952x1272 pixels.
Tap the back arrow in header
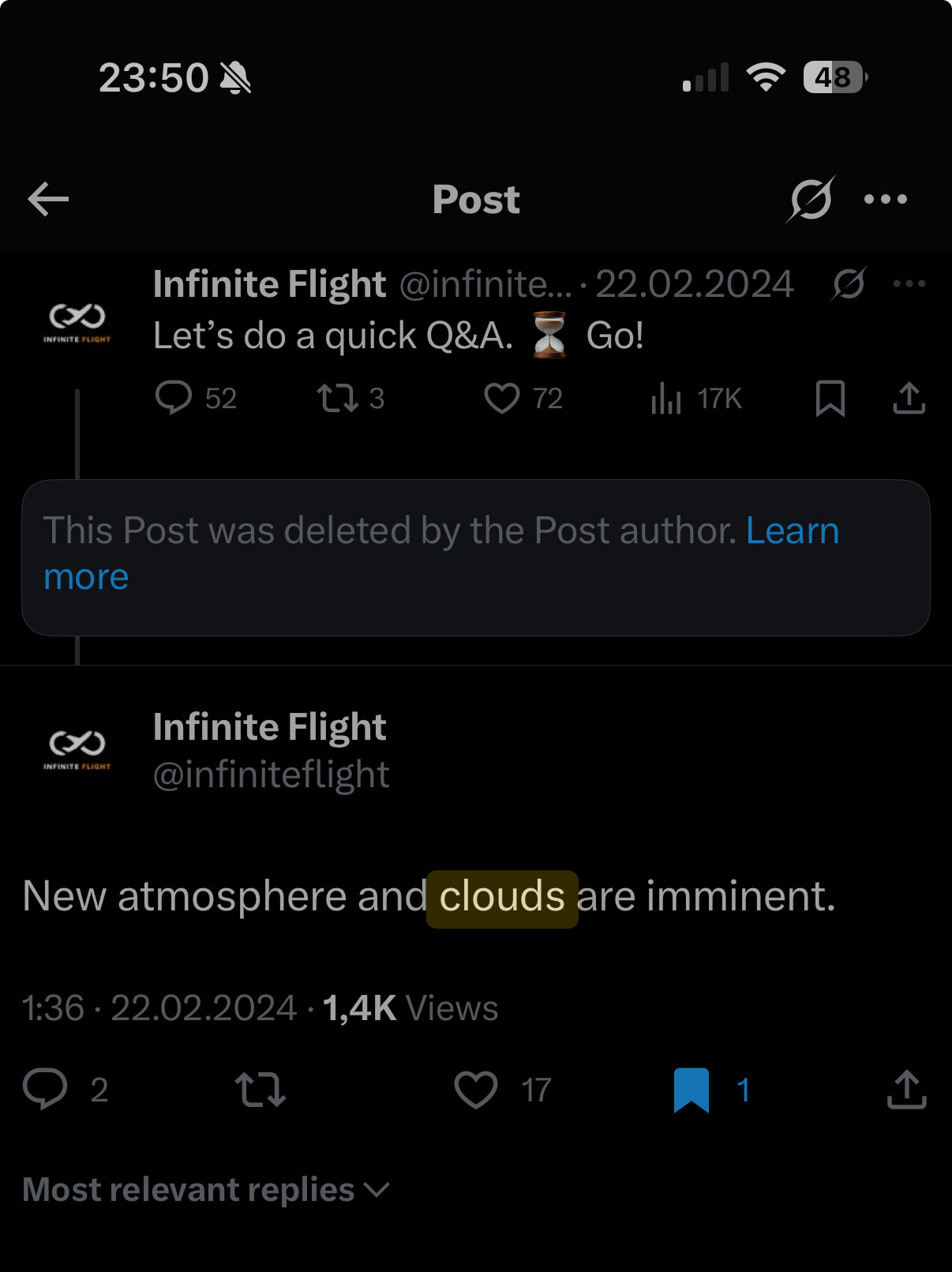pos(48,199)
